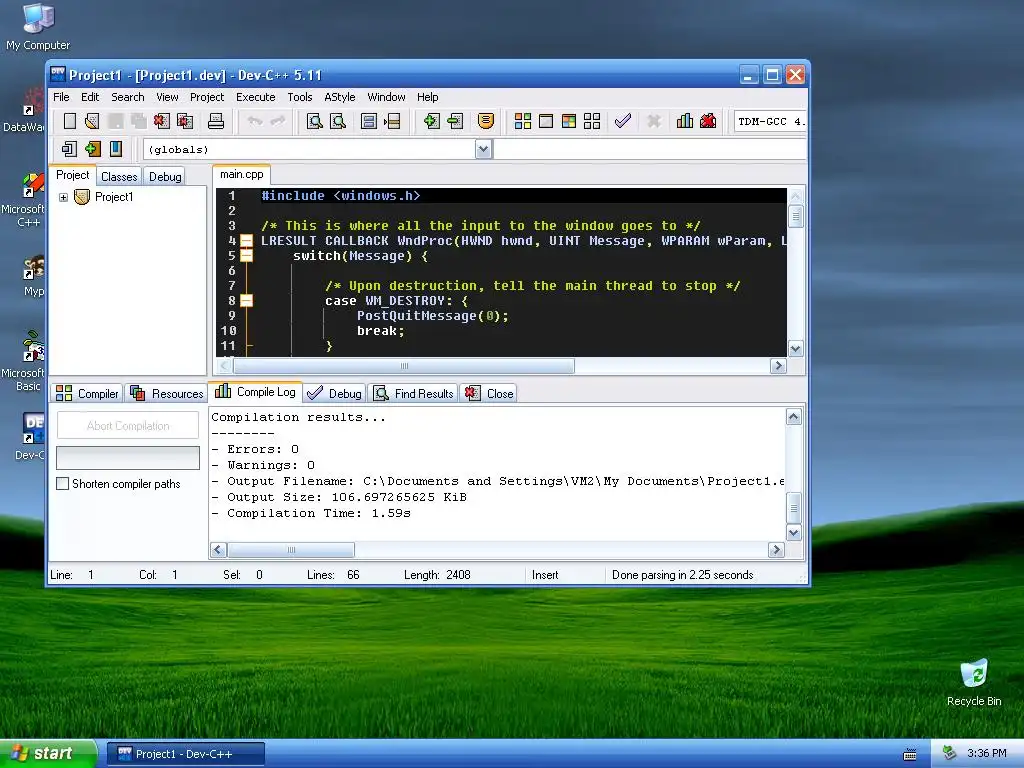Click the compile log scroll-up arrow
Screen dimensions: 1024x768
coord(793,417)
